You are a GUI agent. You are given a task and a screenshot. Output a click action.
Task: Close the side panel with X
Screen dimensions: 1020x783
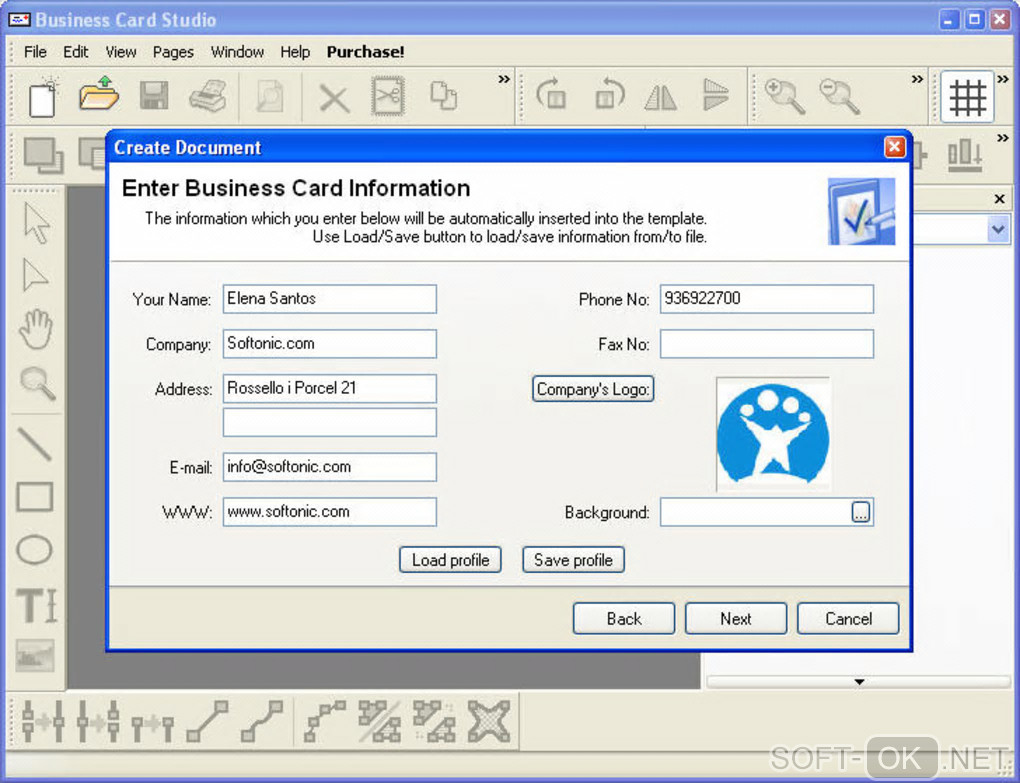1000,199
